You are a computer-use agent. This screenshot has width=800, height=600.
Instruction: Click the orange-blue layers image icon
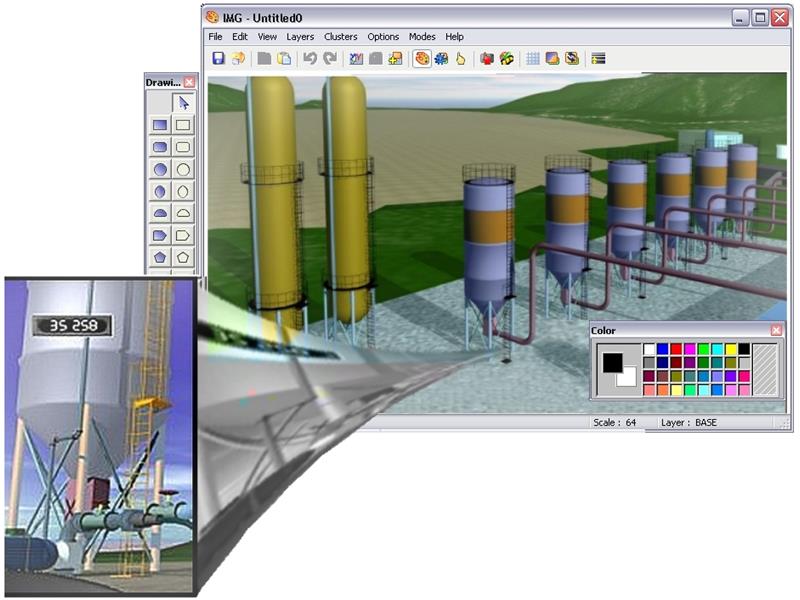coord(553,59)
